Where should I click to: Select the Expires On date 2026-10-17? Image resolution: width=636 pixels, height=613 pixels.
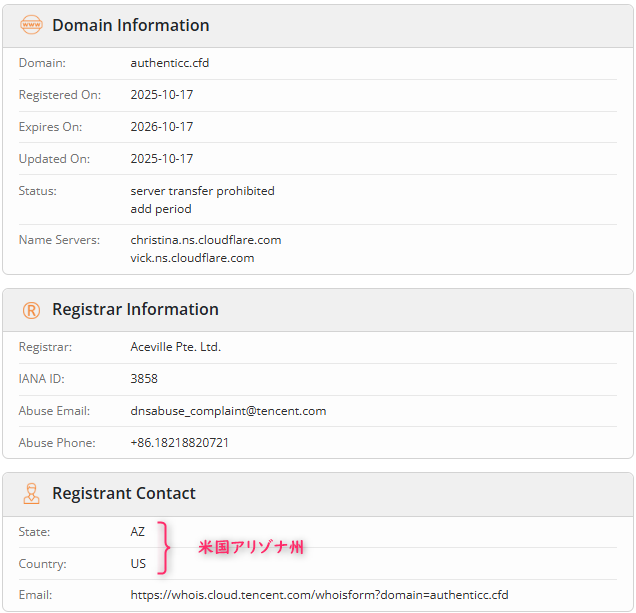[162, 127]
